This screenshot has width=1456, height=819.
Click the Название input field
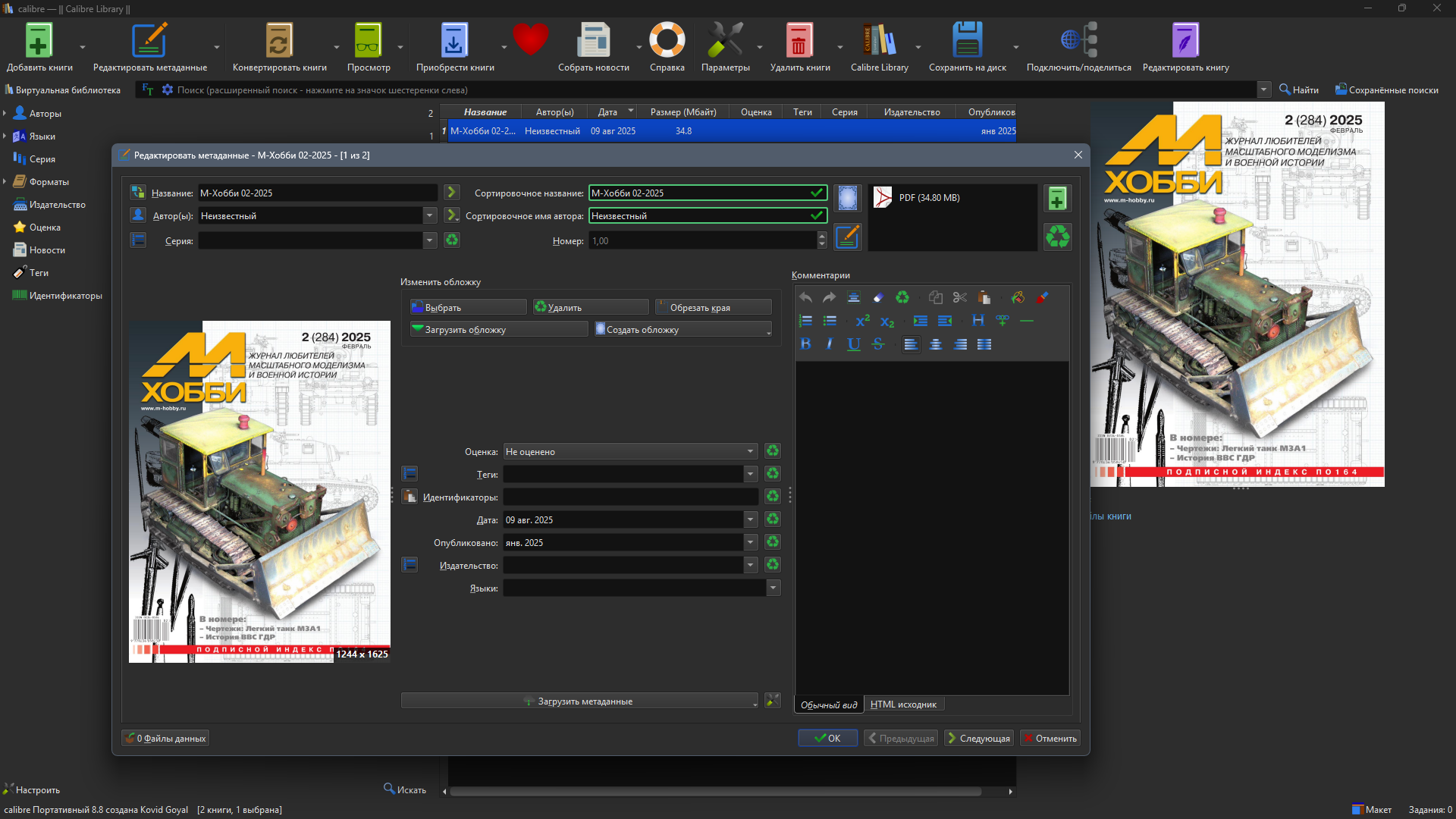(318, 193)
